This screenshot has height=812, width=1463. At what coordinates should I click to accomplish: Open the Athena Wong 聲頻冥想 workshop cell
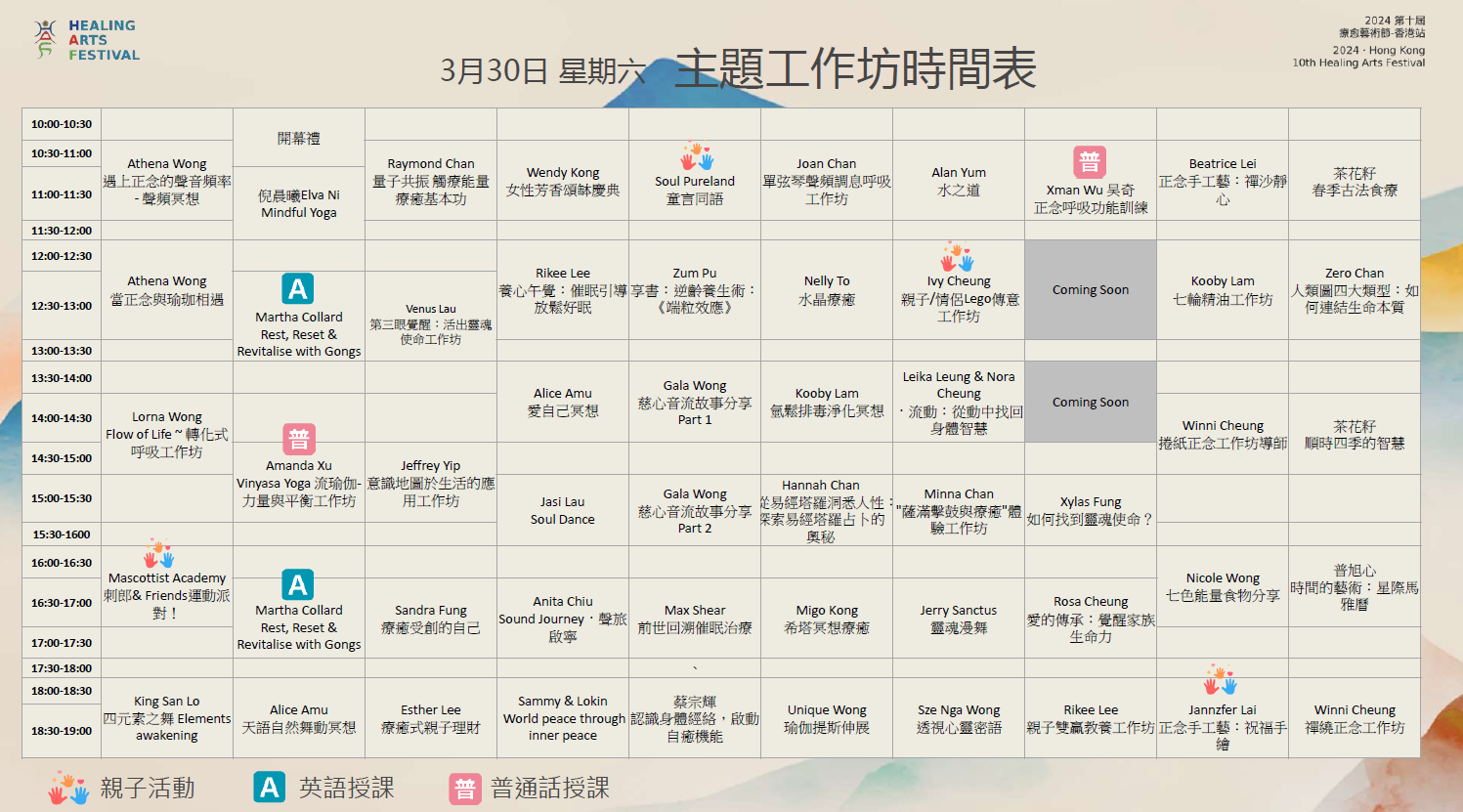click(x=167, y=181)
